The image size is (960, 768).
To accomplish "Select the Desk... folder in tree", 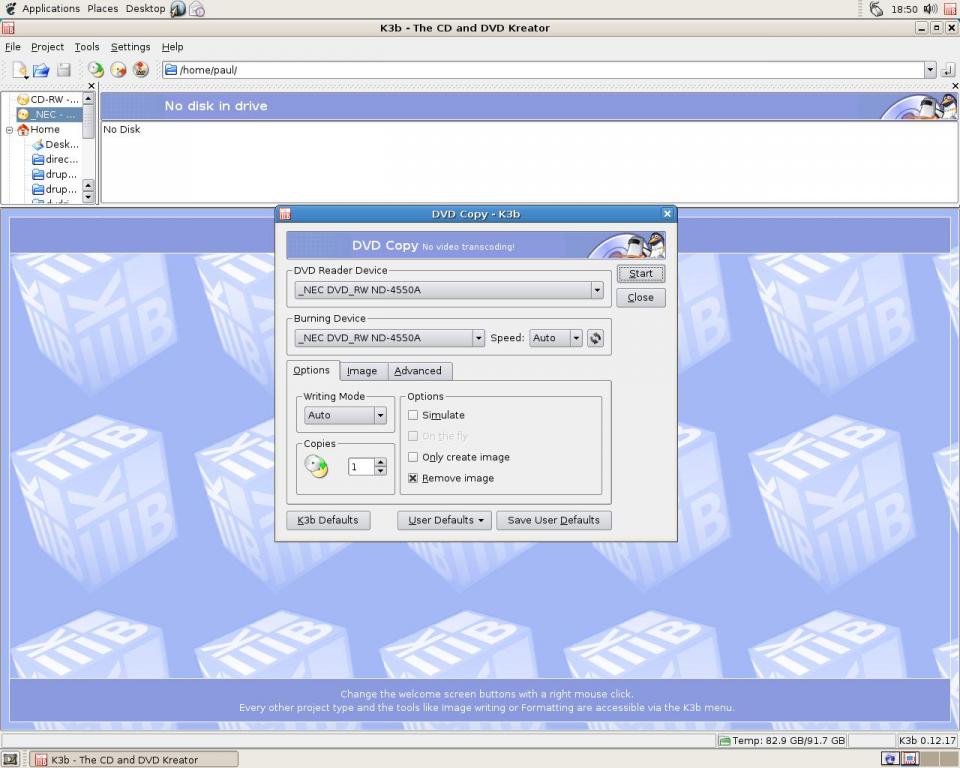I will pyautogui.click(x=56, y=145).
